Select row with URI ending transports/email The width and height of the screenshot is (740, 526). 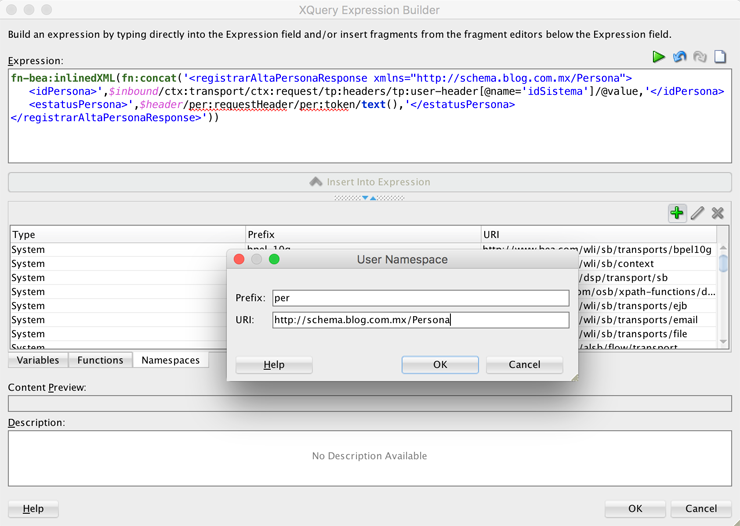click(x=363, y=320)
